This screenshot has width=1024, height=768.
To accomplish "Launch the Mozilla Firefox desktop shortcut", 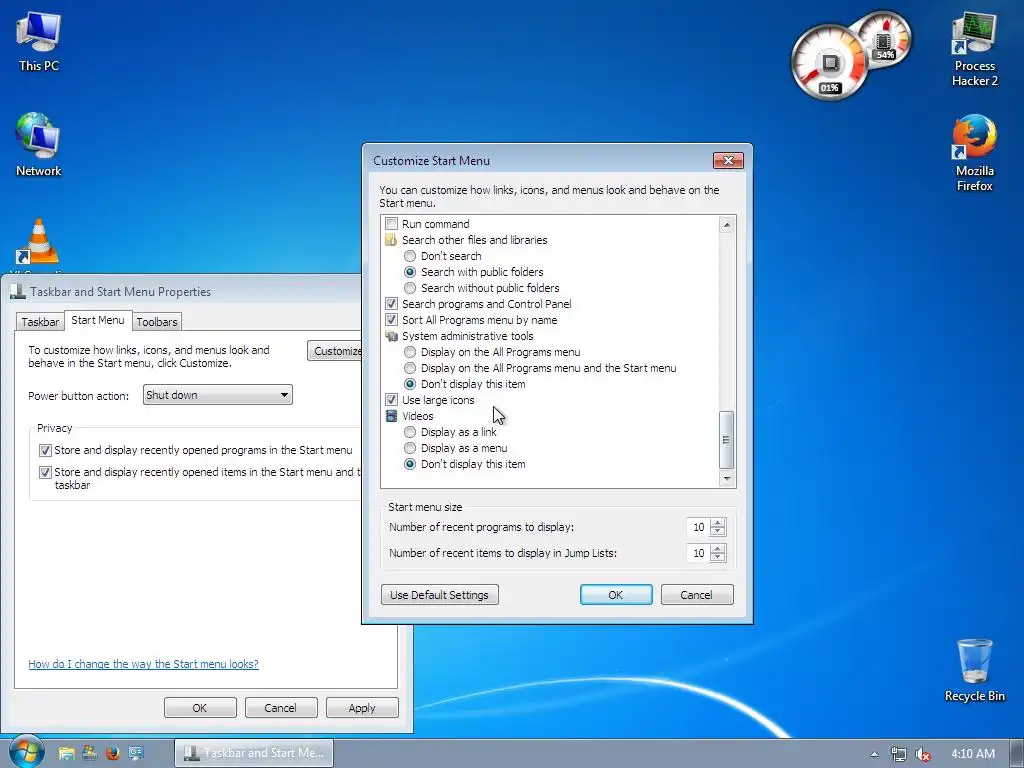I will [974, 153].
